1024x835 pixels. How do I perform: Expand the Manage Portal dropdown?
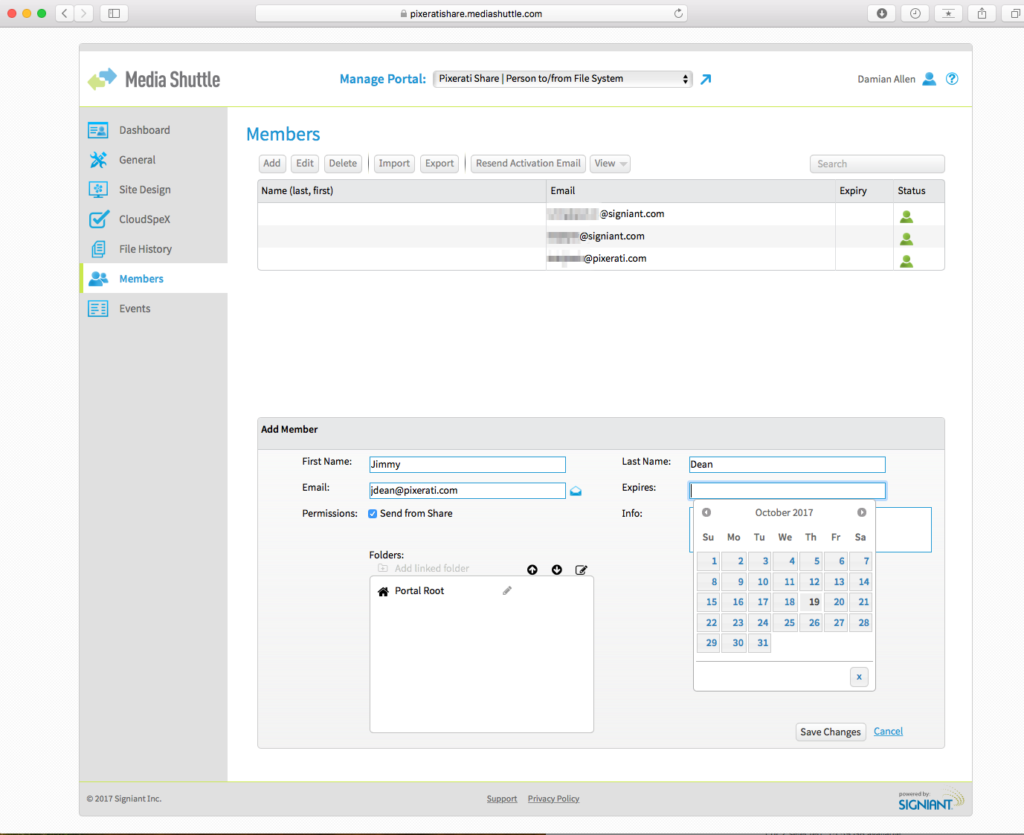click(x=563, y=79)
